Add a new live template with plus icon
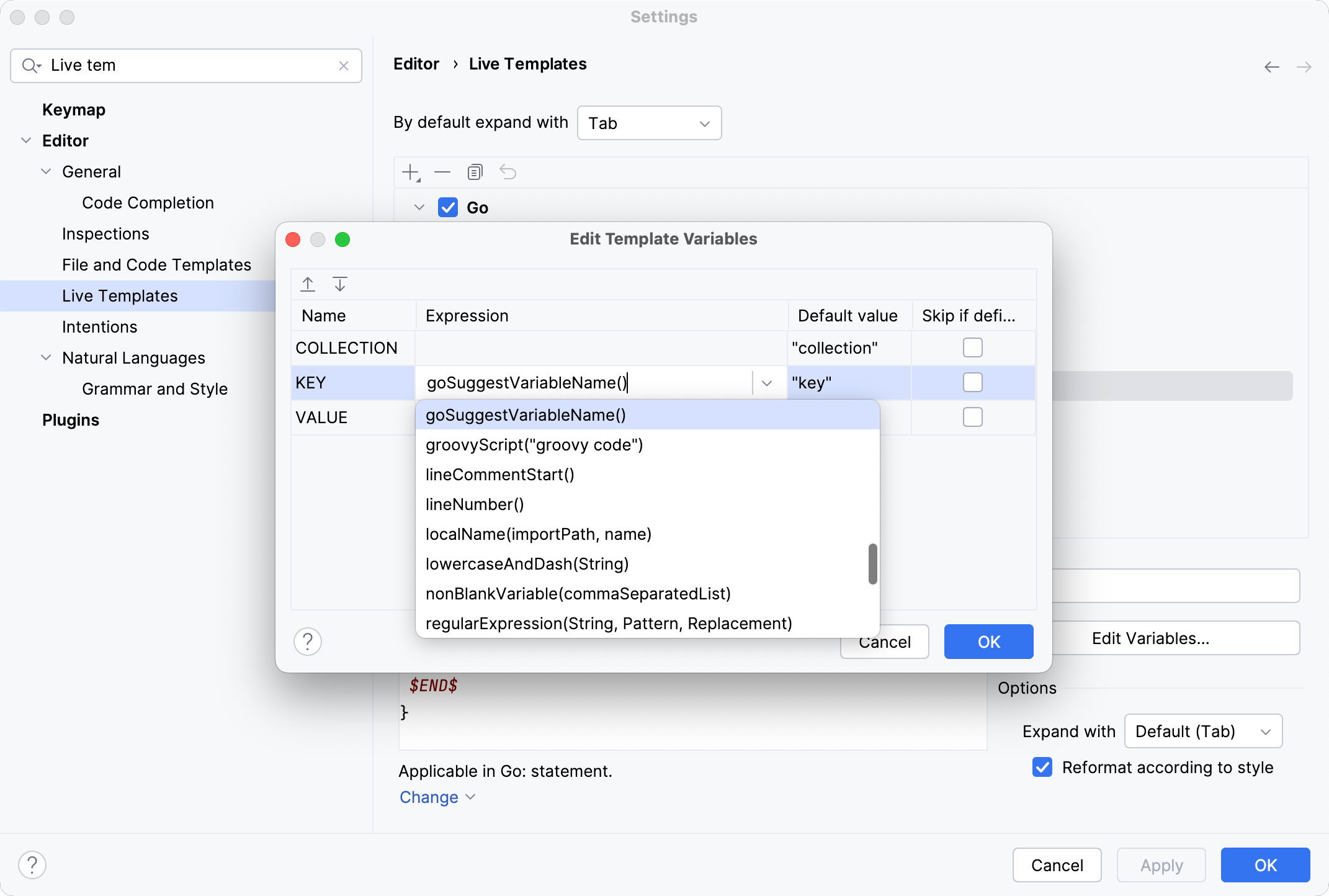 click(411, 172)
